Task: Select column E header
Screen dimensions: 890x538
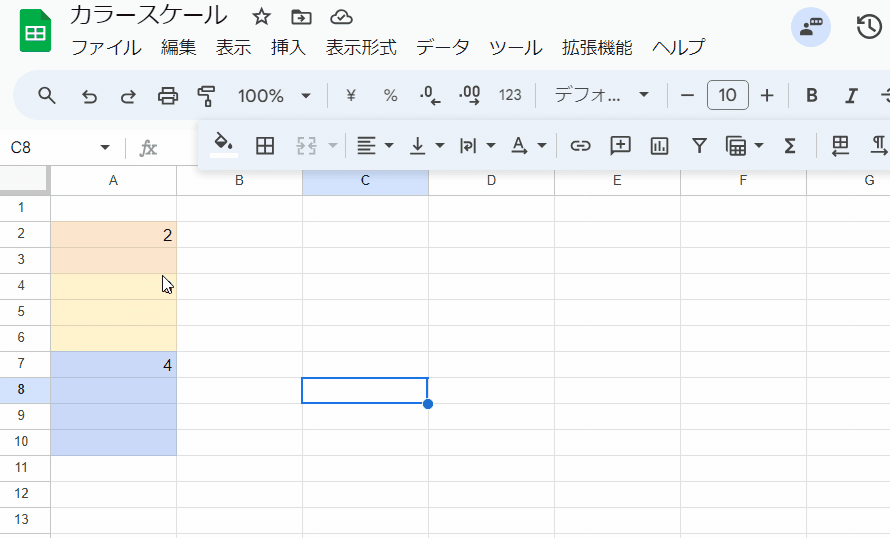Action: (x=617, y=180)
